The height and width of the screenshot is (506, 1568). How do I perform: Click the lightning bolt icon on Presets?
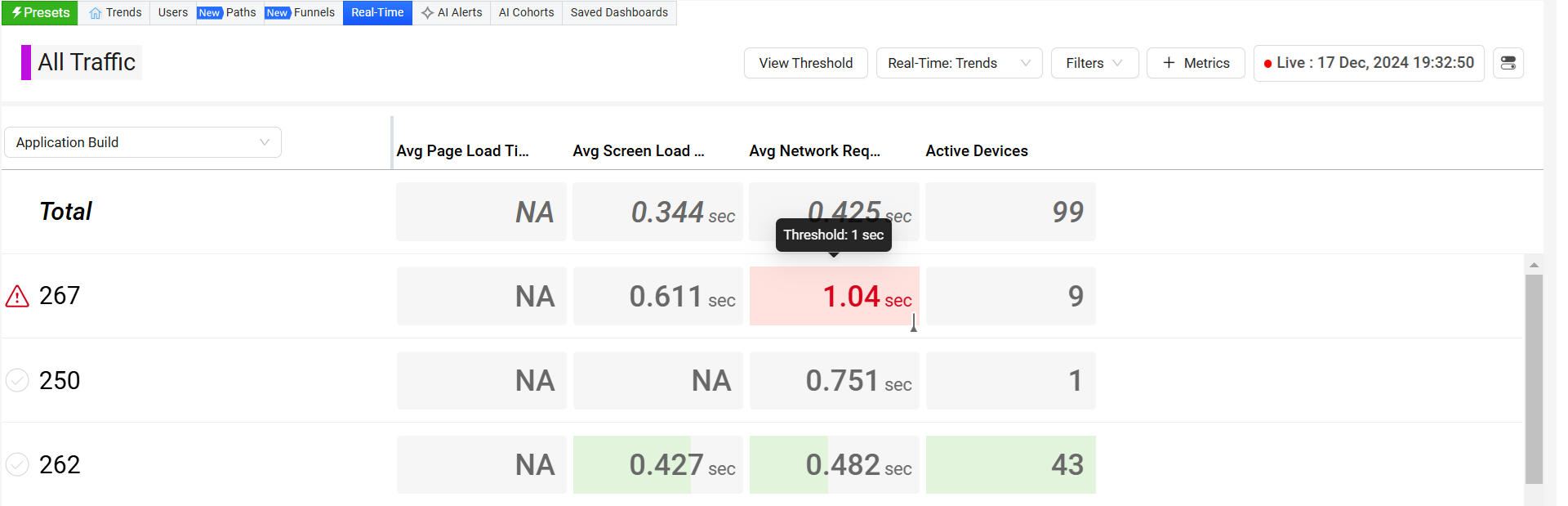[x=16, y=13]
